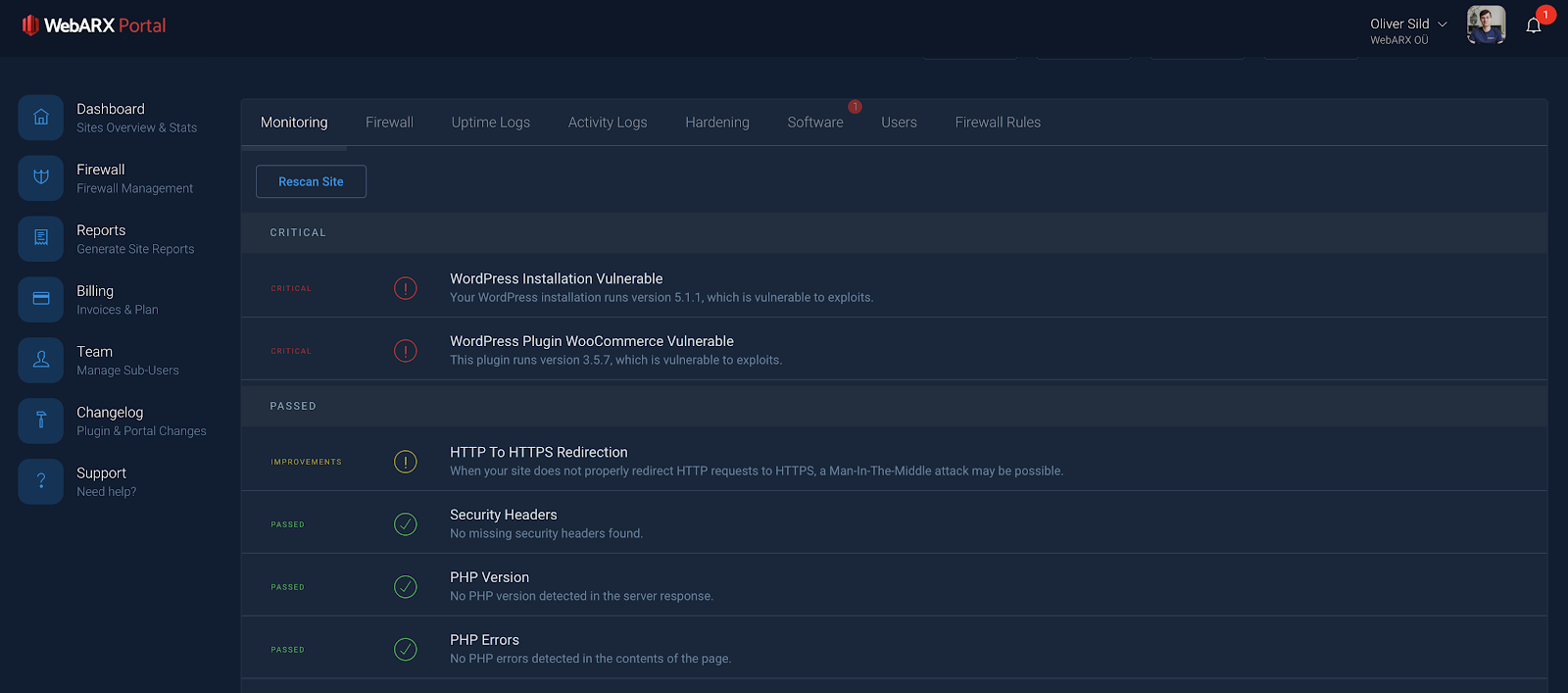The height and width of the screenshot is (693, 1568).
Task: Click CRITICAL label in WordPress Installation row
Action: [291, 288]
